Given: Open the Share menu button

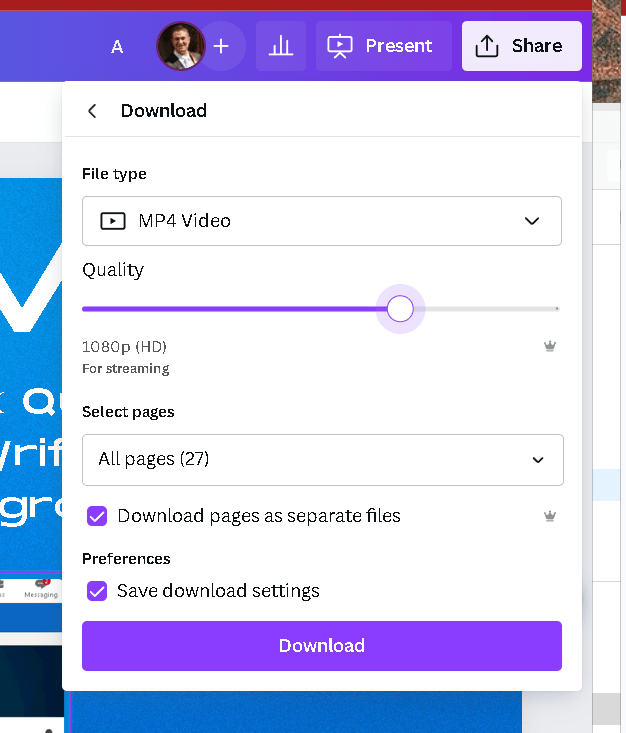Looking at the screenshot, I should coord(522,46).
